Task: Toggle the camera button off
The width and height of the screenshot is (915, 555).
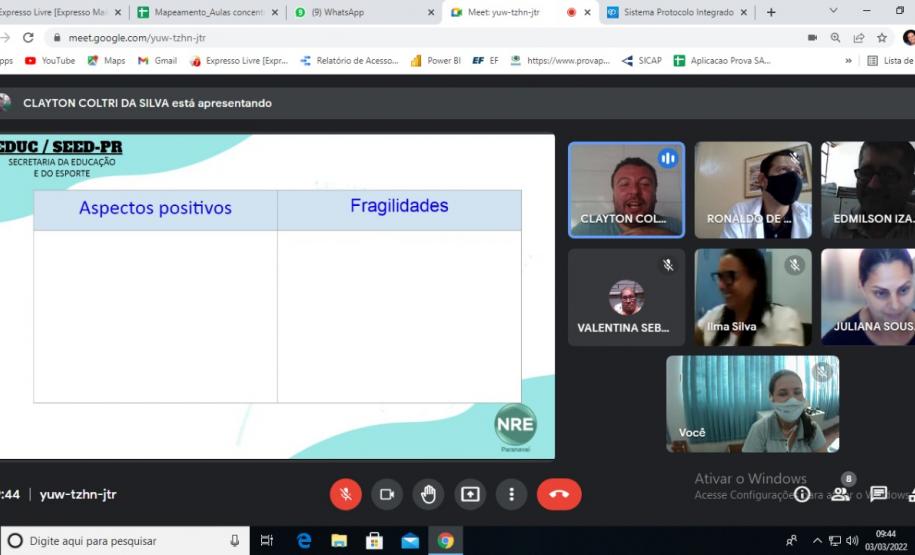Action: [x=387, y=494]
